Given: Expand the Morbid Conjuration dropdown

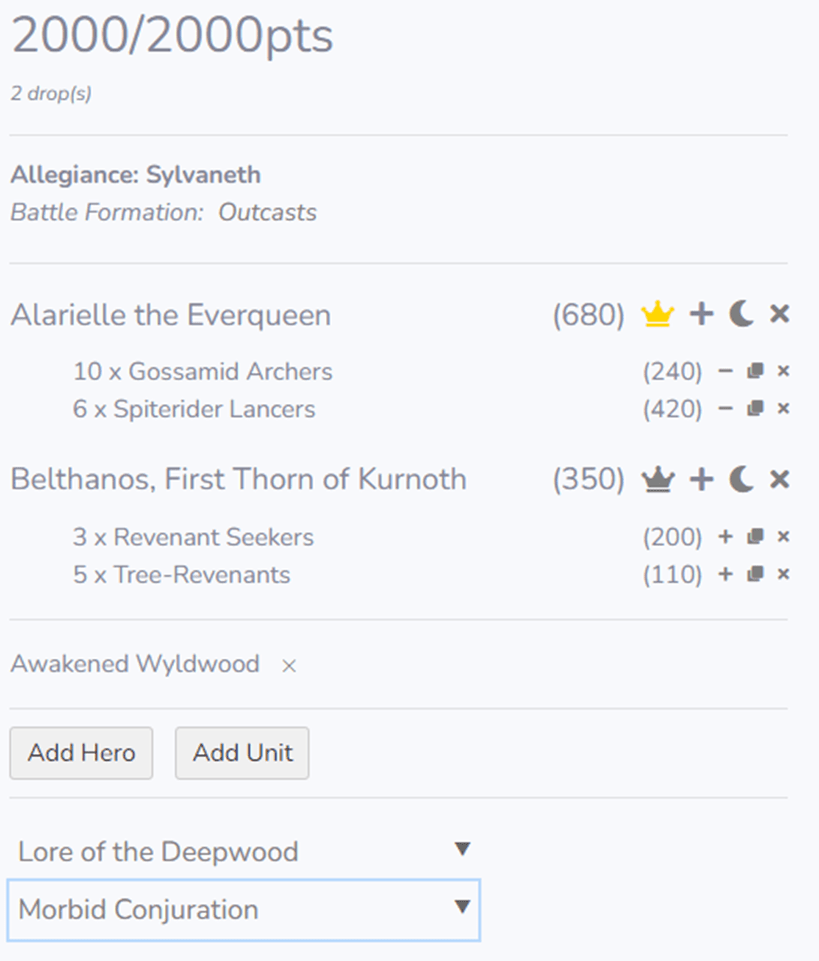Looking at the screenshot, I should pyautogui.click(x=244, y=909).
